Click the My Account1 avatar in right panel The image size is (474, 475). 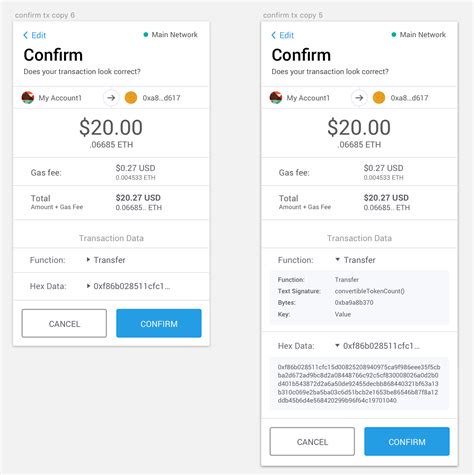click(x=276, y=98)
